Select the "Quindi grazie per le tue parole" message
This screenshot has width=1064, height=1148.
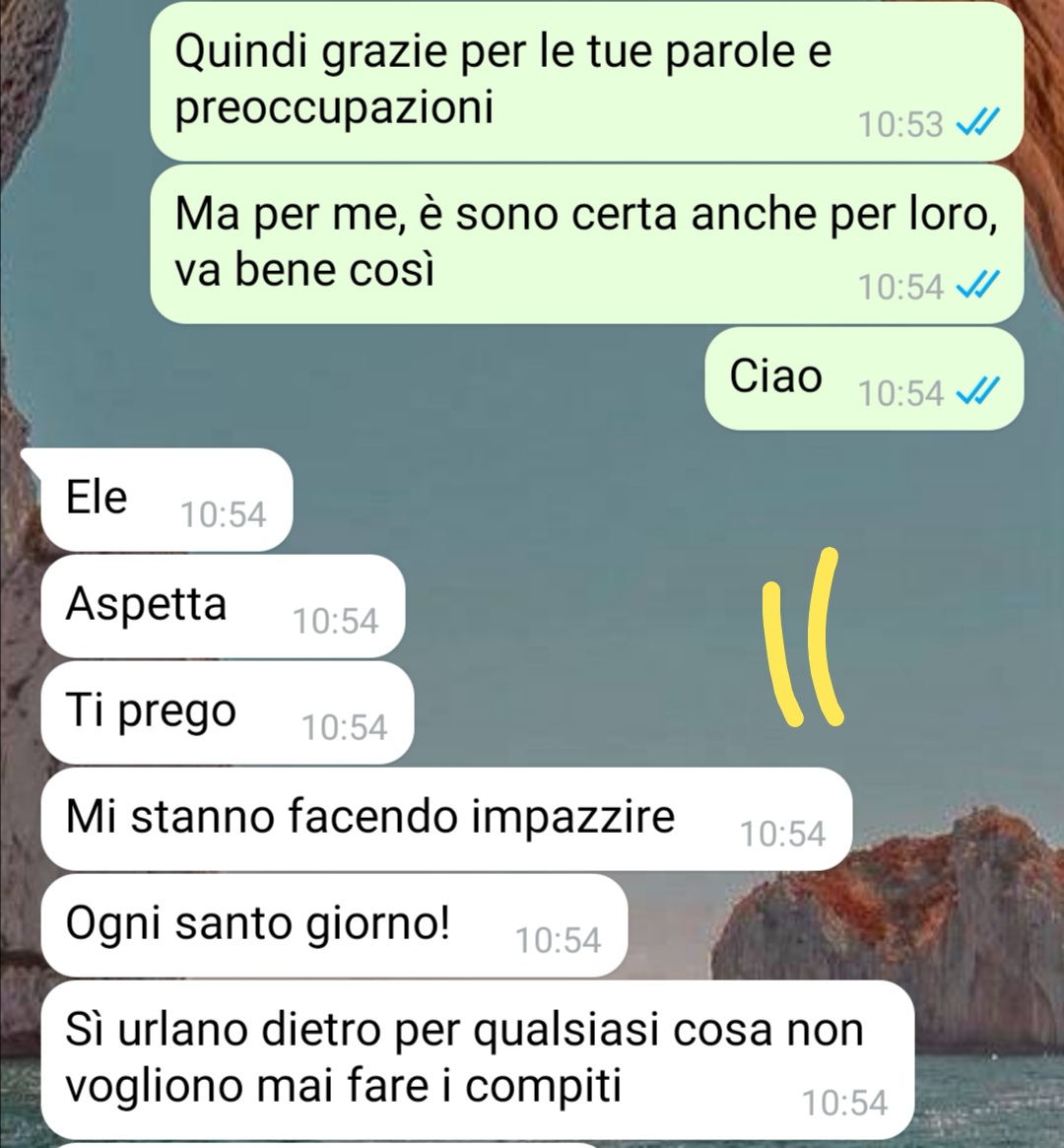(587, 81)
